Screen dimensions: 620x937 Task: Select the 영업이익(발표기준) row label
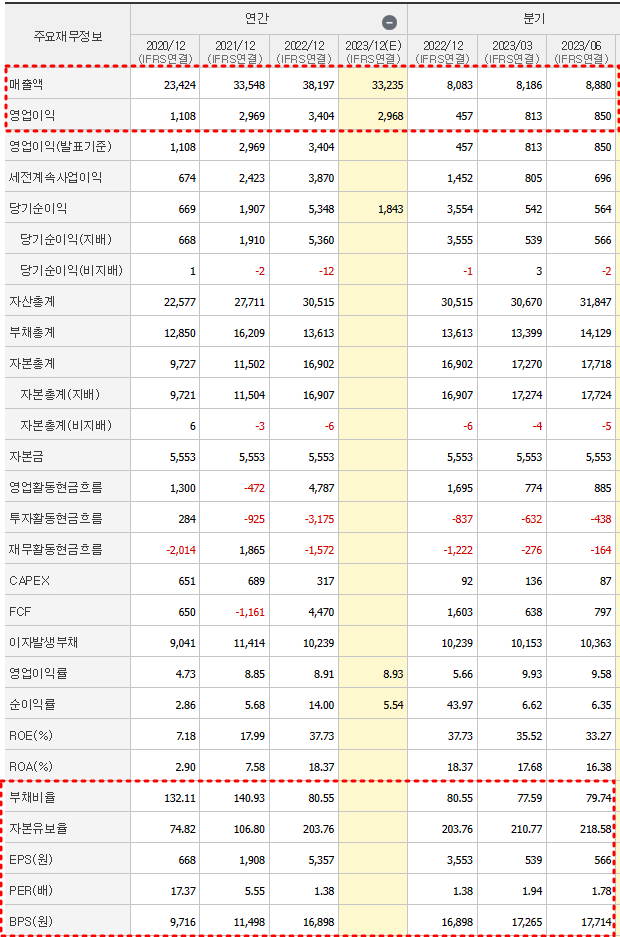pos(60,146)
